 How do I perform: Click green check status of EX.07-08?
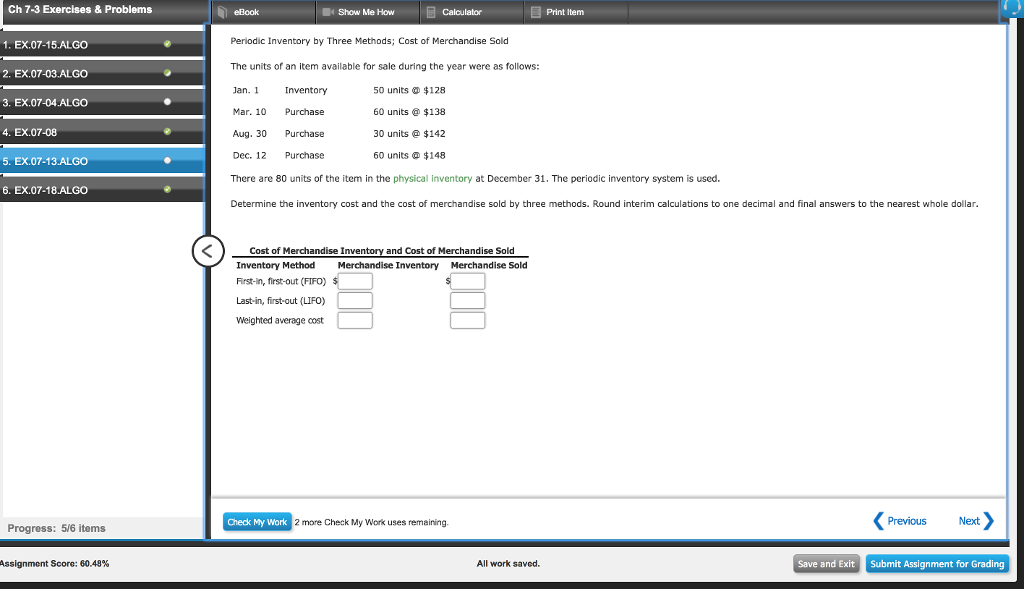(168, 131)
